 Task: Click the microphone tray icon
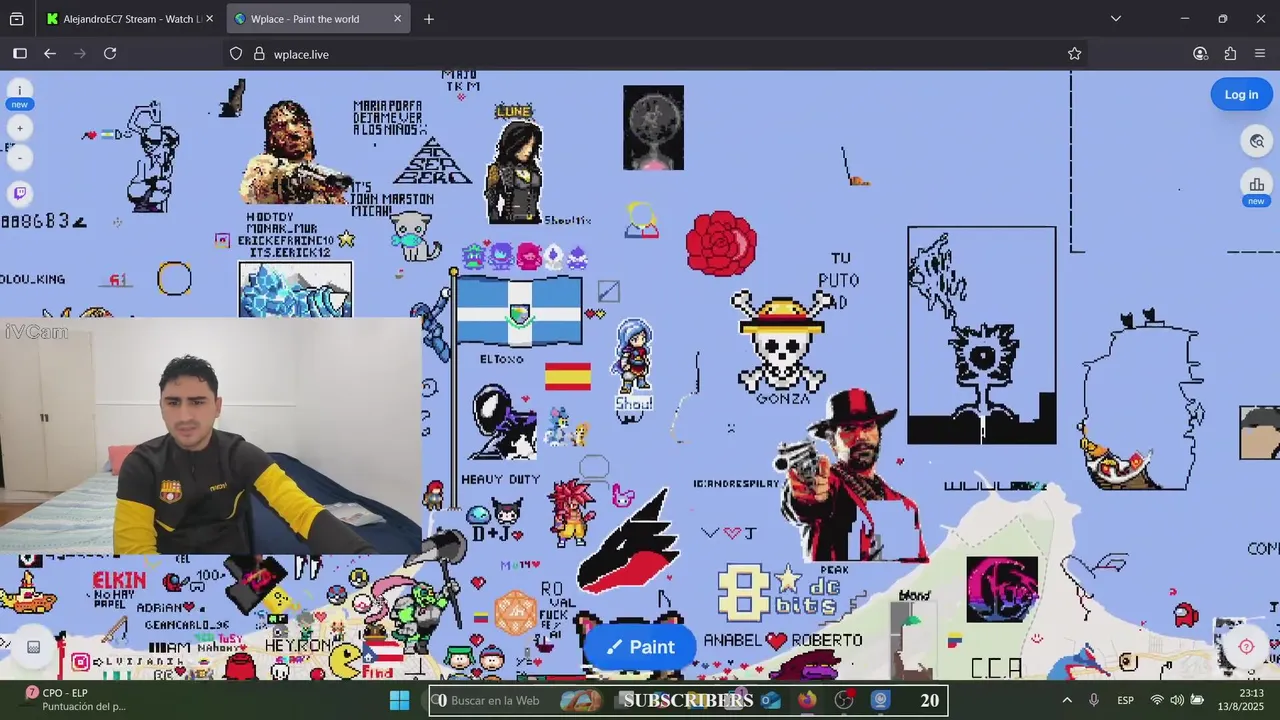point(1094,700)
